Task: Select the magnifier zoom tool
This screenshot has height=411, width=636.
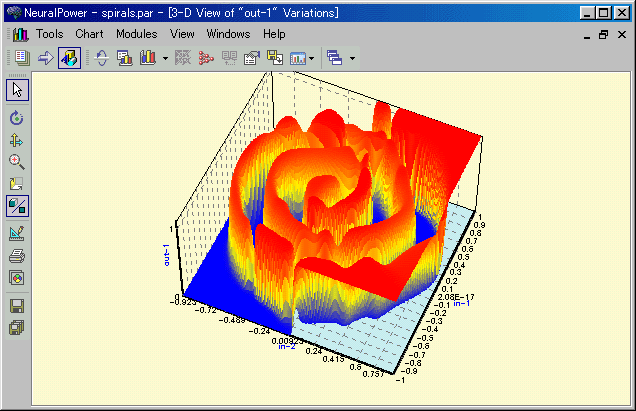Action: tap(17, 161)
